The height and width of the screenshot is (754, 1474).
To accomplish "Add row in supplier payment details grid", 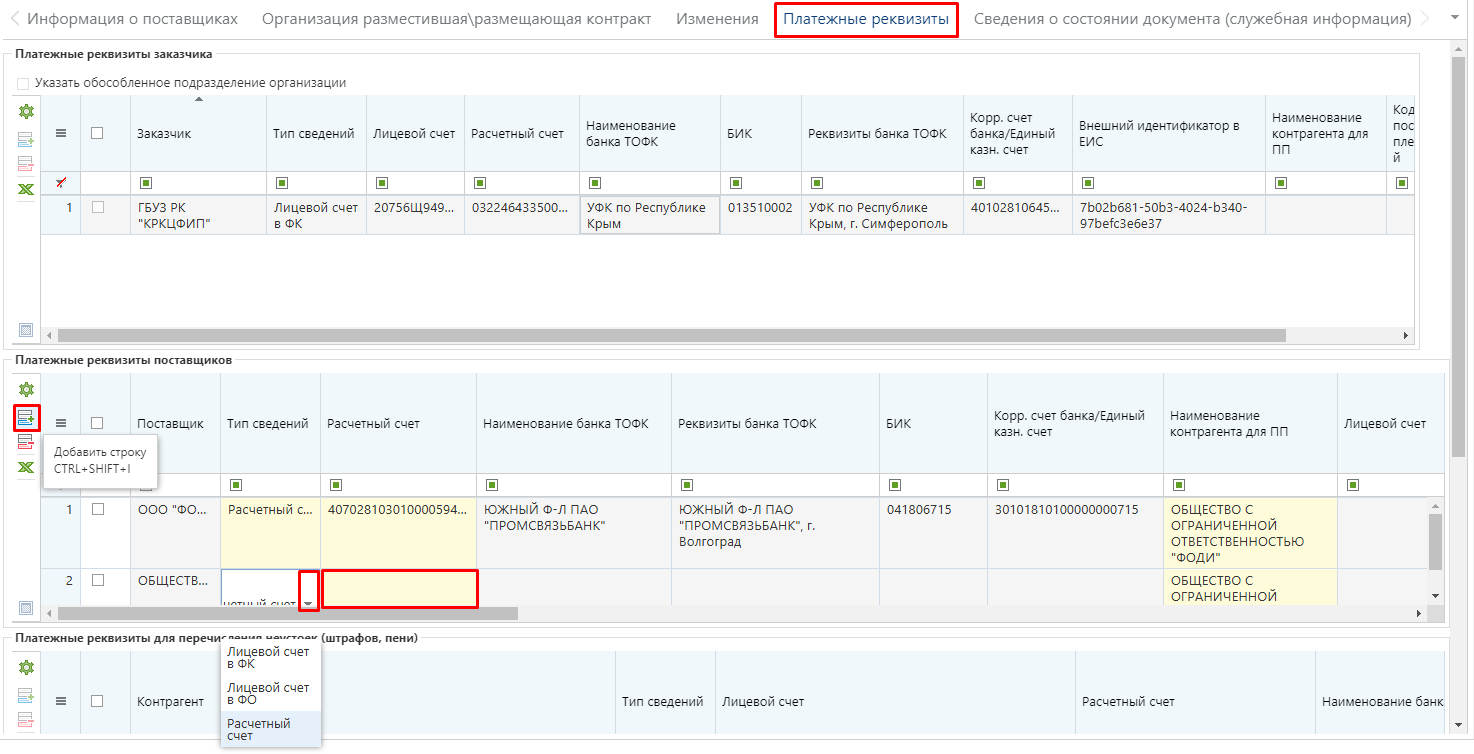I will [26, 417].
